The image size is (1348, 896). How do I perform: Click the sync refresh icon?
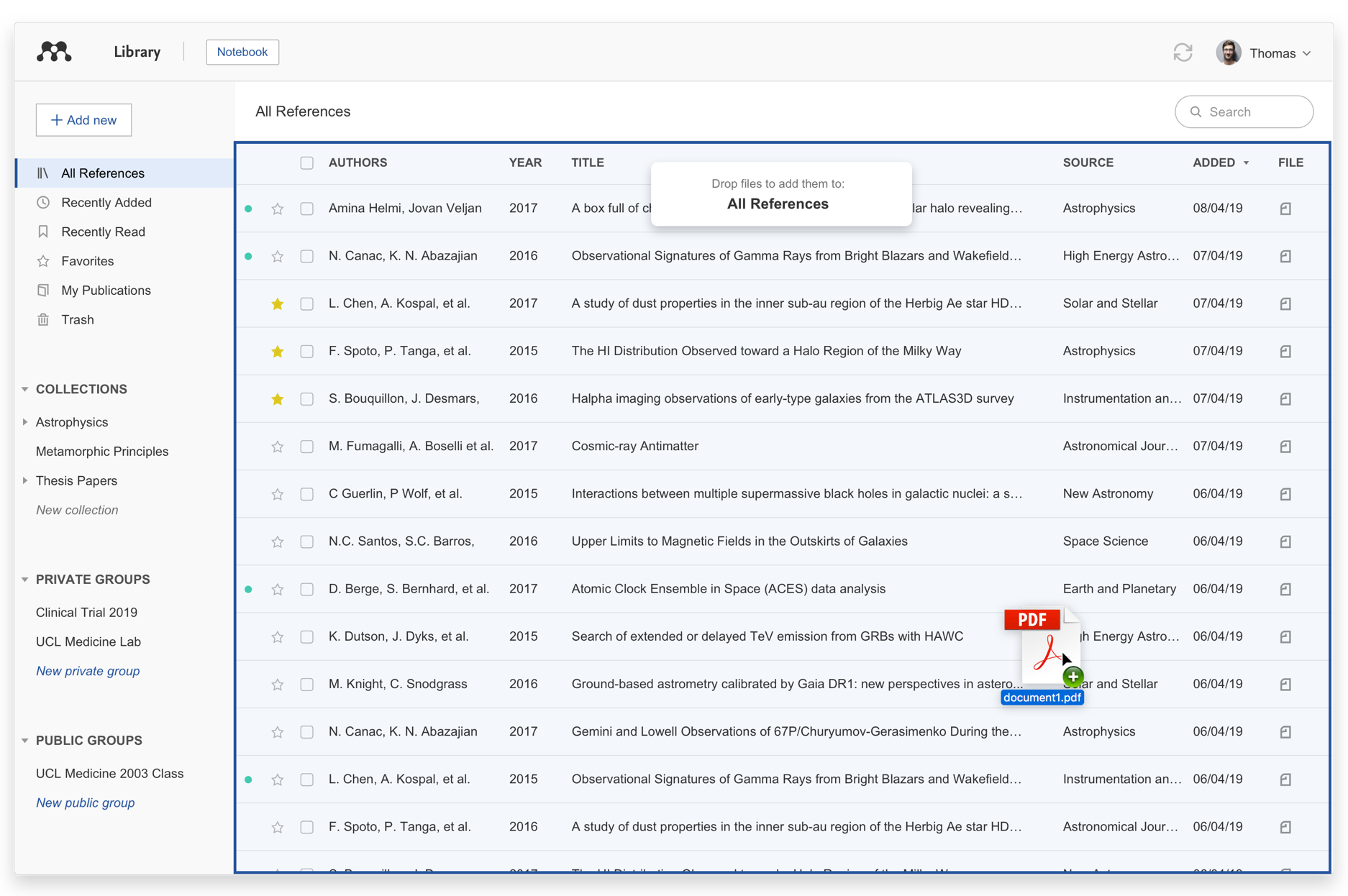tap(1183, 52)
